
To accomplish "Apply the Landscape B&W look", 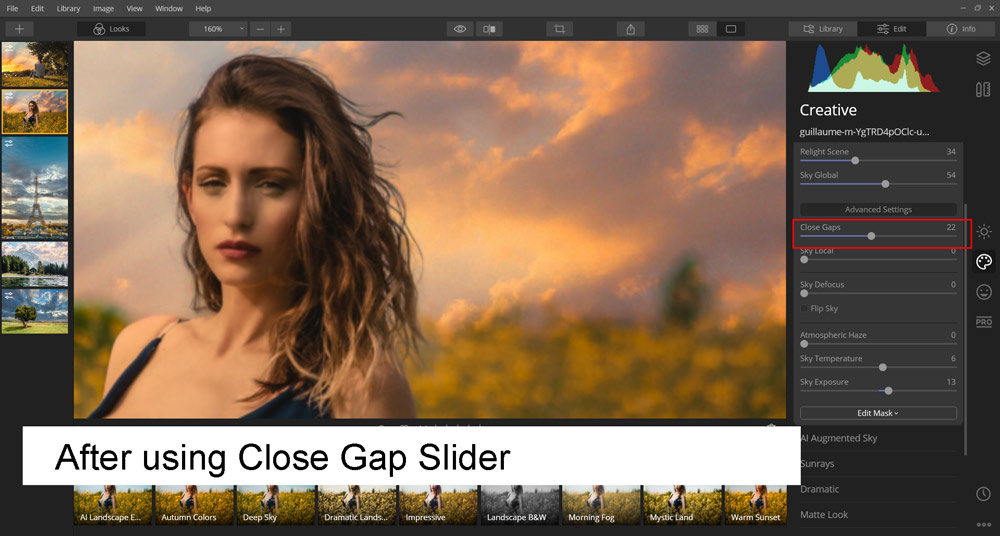I will [x=520, y=505].
